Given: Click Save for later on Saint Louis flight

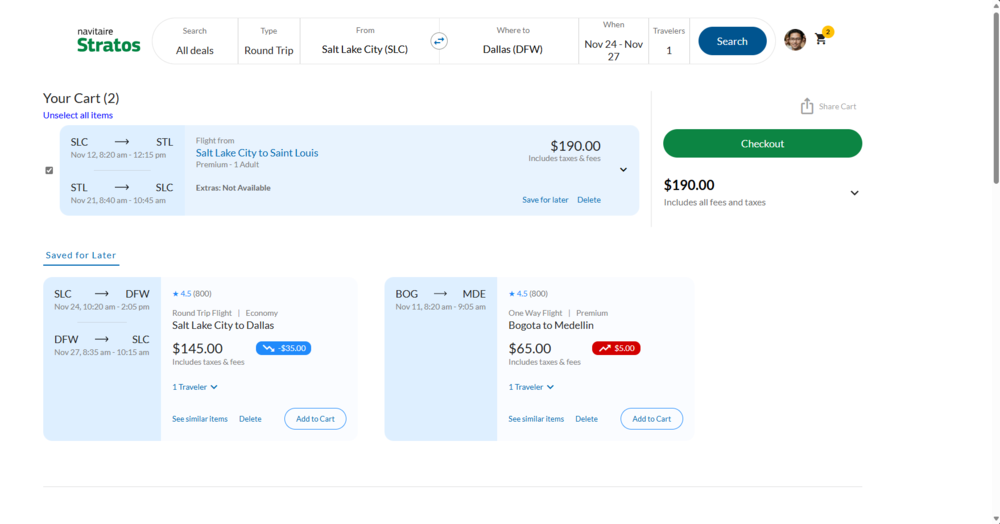Looking at the screenshot, I should pyautogui.click(x=545, y=200).
